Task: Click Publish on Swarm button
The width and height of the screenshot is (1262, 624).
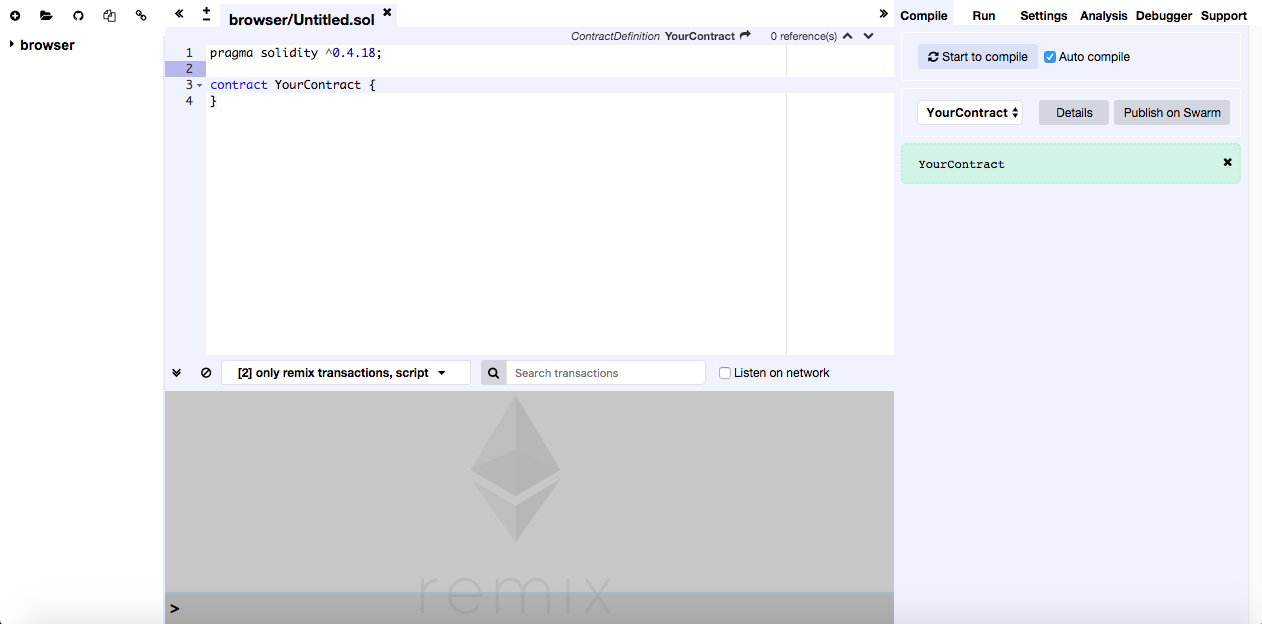Action: click(1172, 112)
